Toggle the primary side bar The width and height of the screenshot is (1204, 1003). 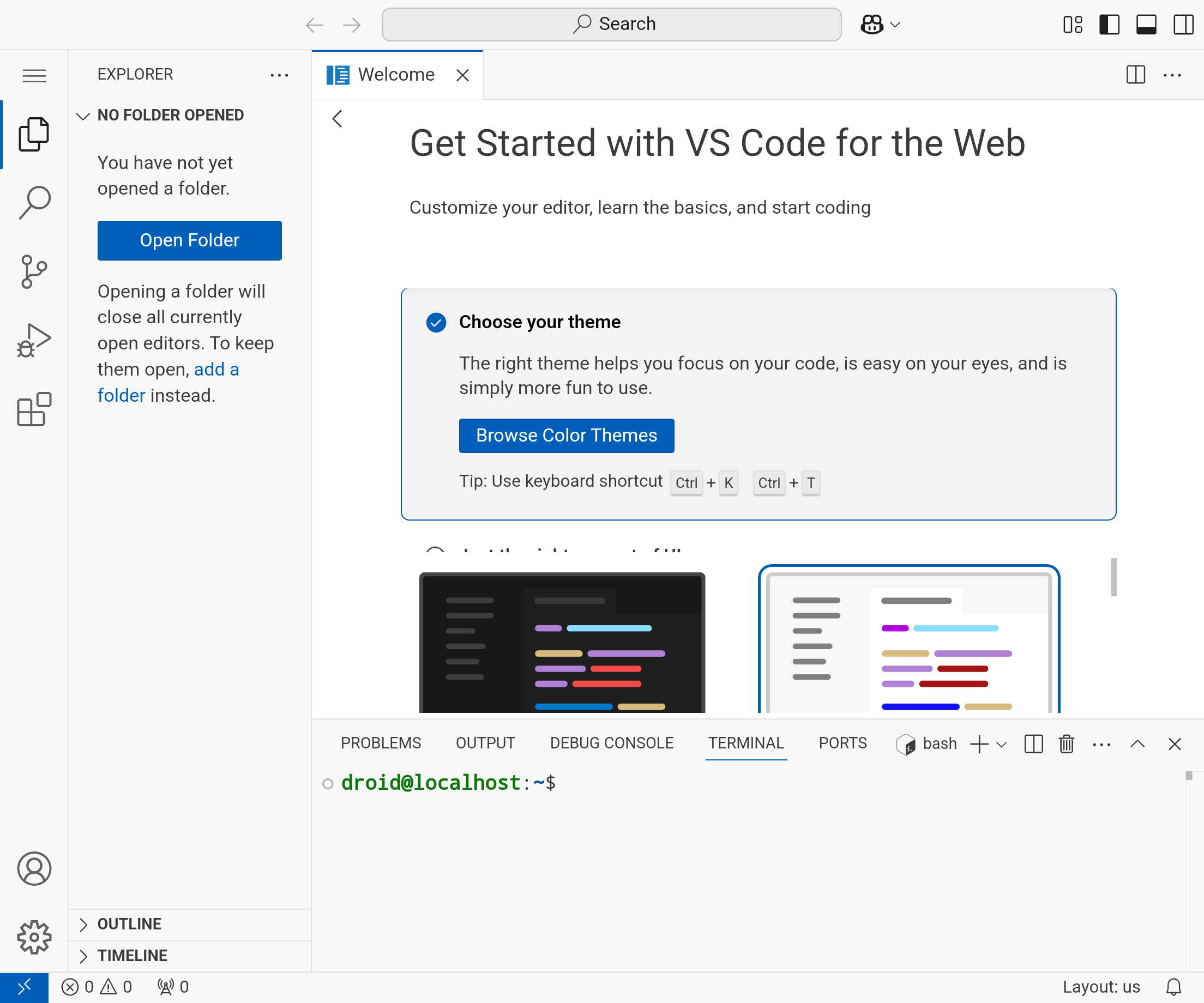pyautogui.click(x=1110, y=25)
